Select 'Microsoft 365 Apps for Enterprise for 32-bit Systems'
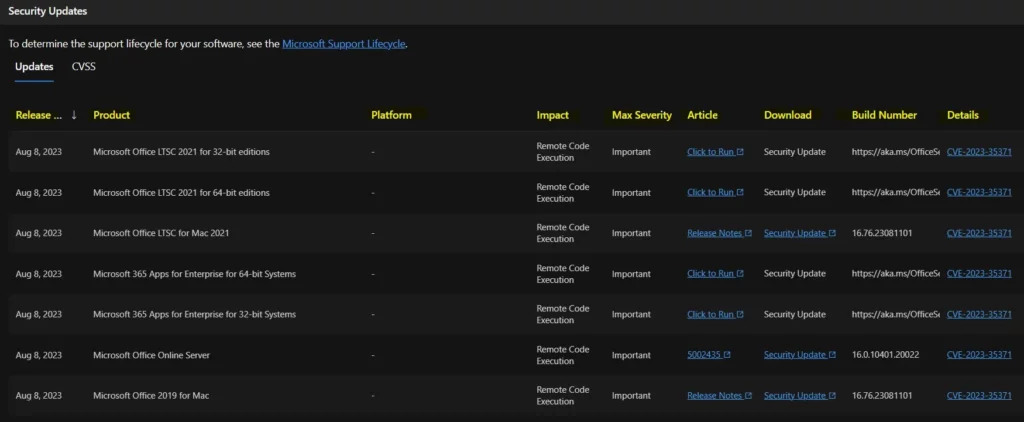The image size is (1024, 422). (x=195, y=314)
